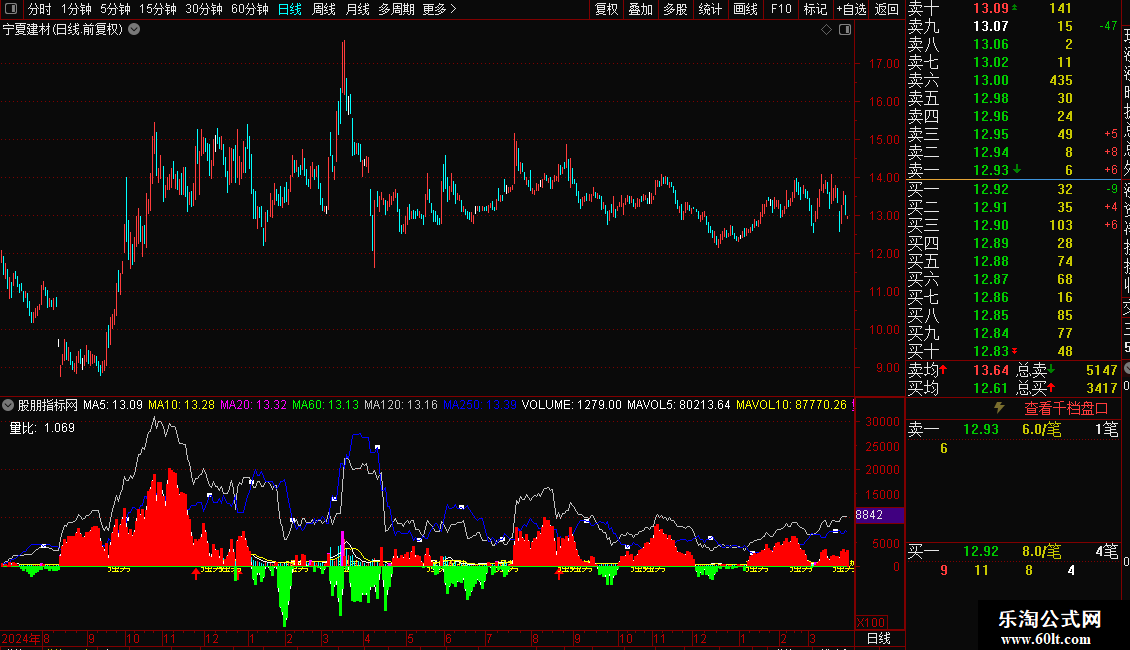Click the 买均 12.61 value

[x=991, y=388]
